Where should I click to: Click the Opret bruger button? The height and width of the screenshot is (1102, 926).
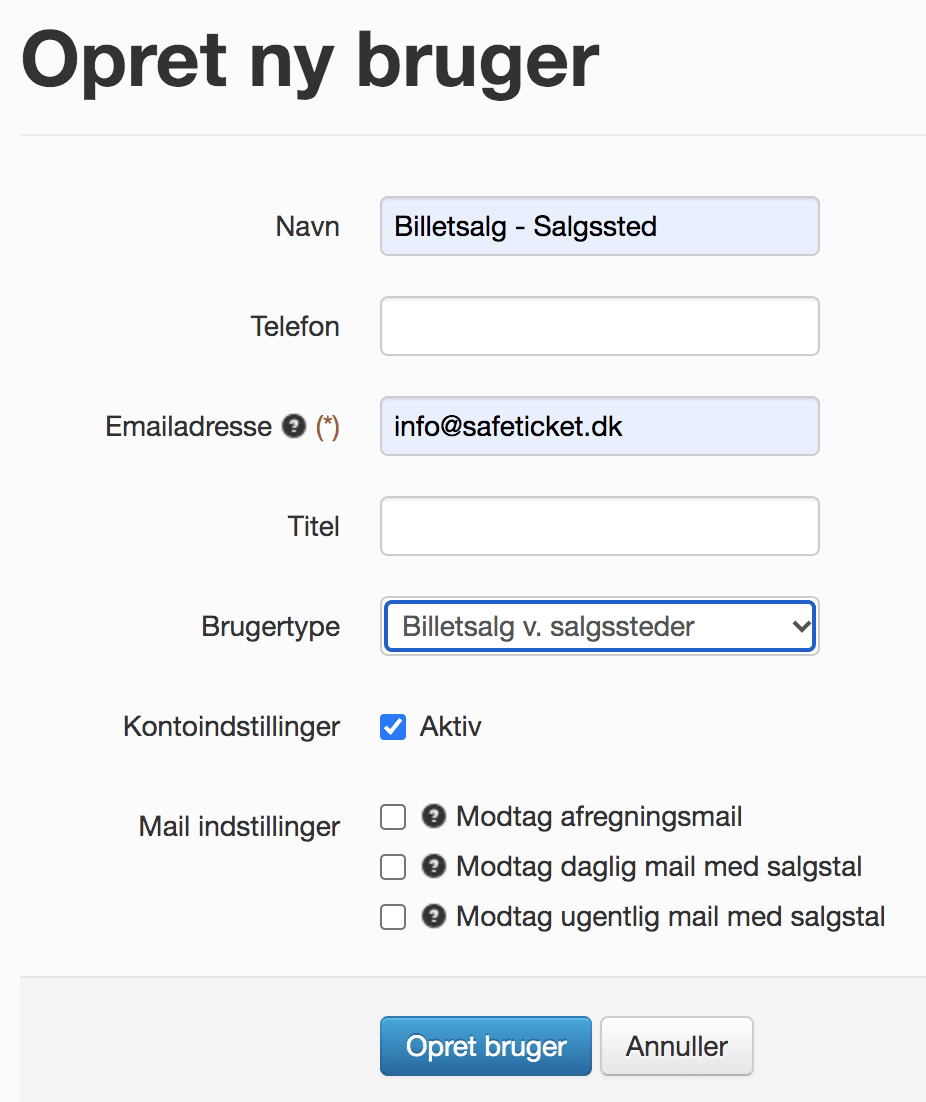tap(485, 1046)
